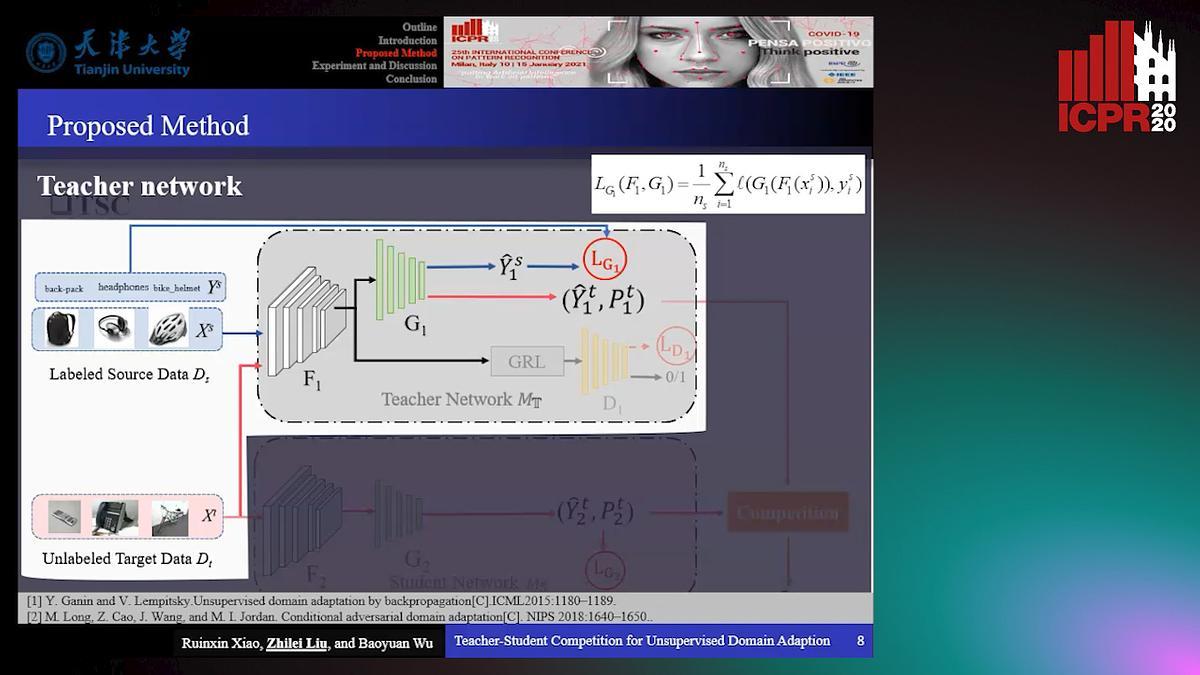Click the X^t target data label

[x=208, y=516]
